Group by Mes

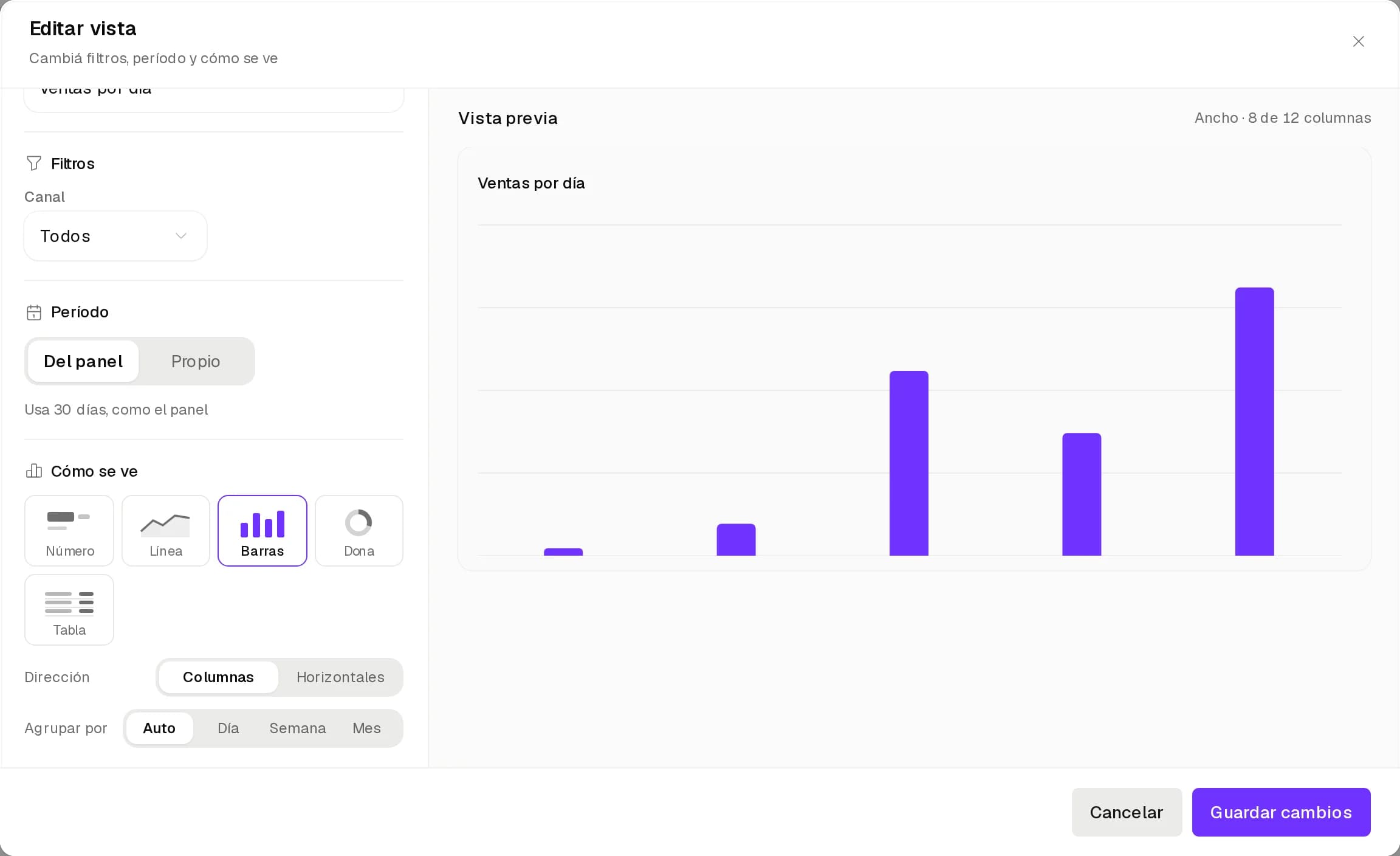click(367, 728)
